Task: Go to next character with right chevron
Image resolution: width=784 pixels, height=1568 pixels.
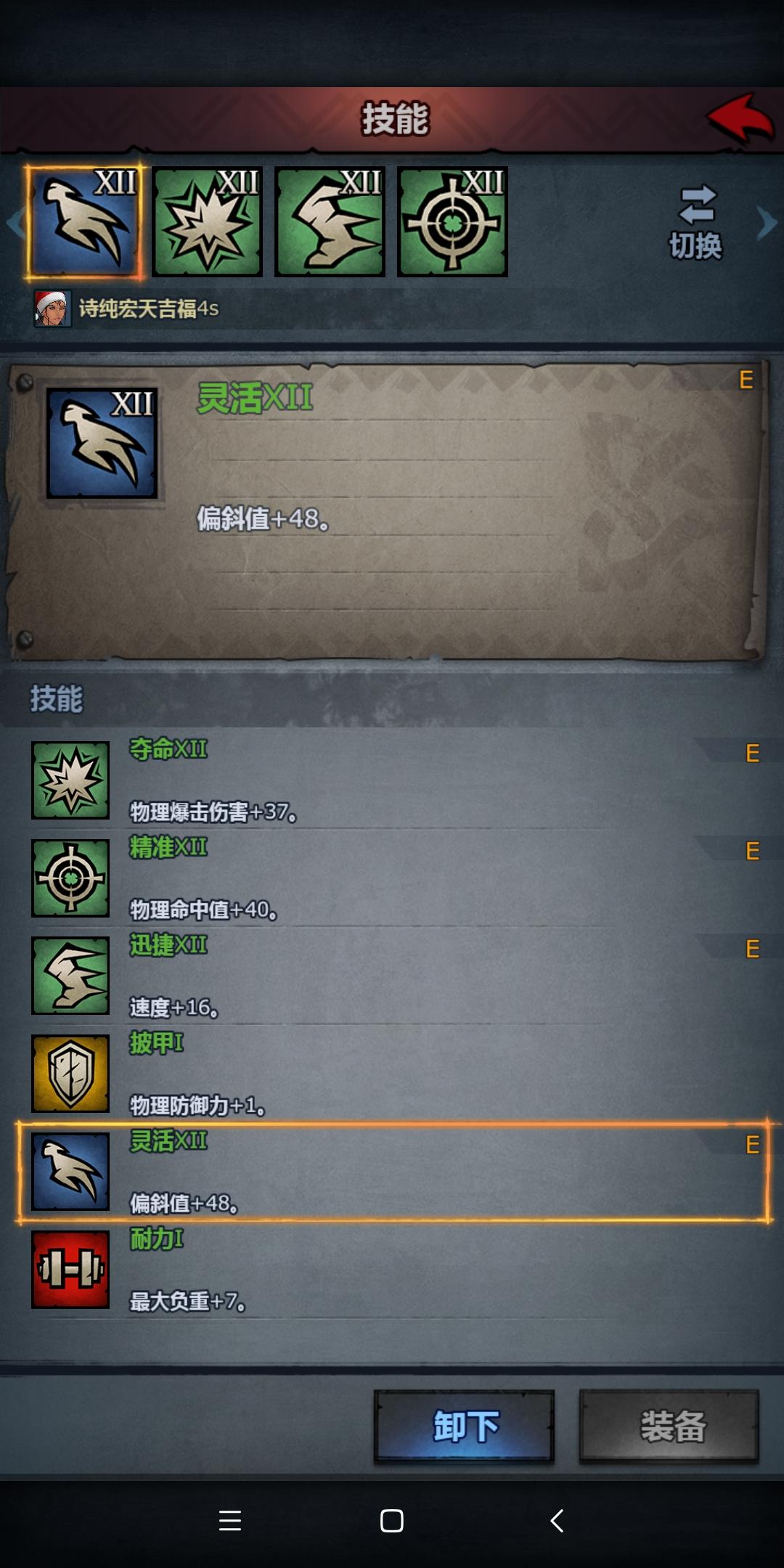Action: [x=767, y=222]
